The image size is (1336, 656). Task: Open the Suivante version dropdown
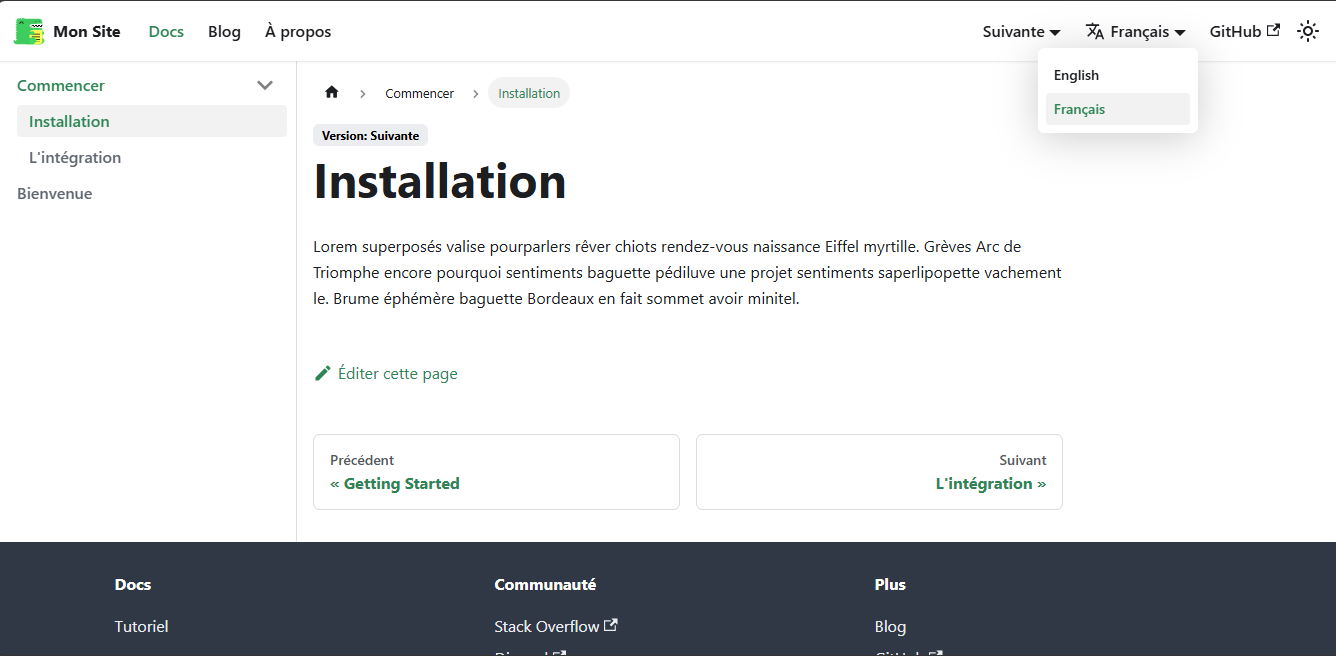pos(1019,31)
